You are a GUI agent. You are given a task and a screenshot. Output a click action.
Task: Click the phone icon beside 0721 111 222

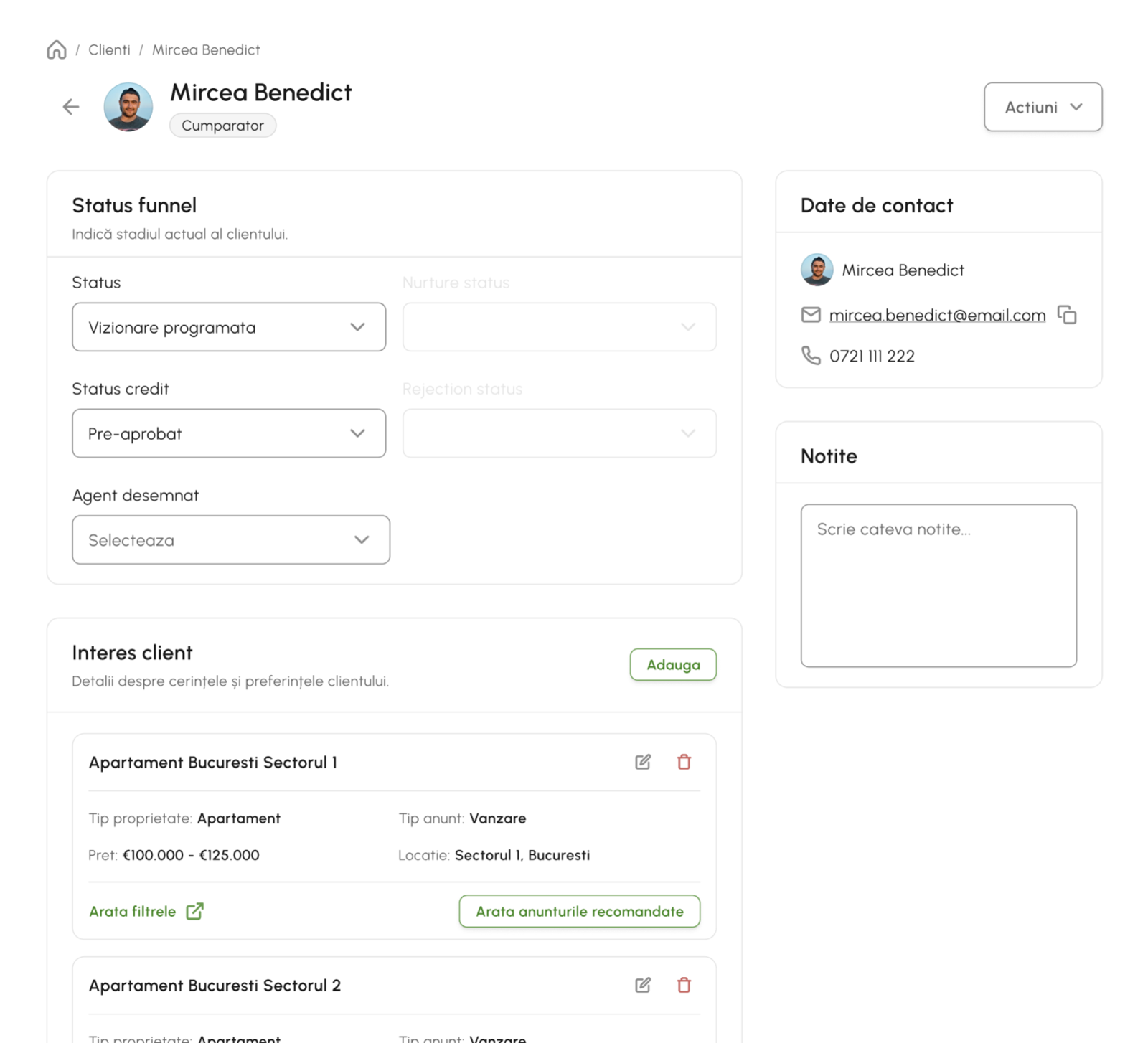(811, 356)
